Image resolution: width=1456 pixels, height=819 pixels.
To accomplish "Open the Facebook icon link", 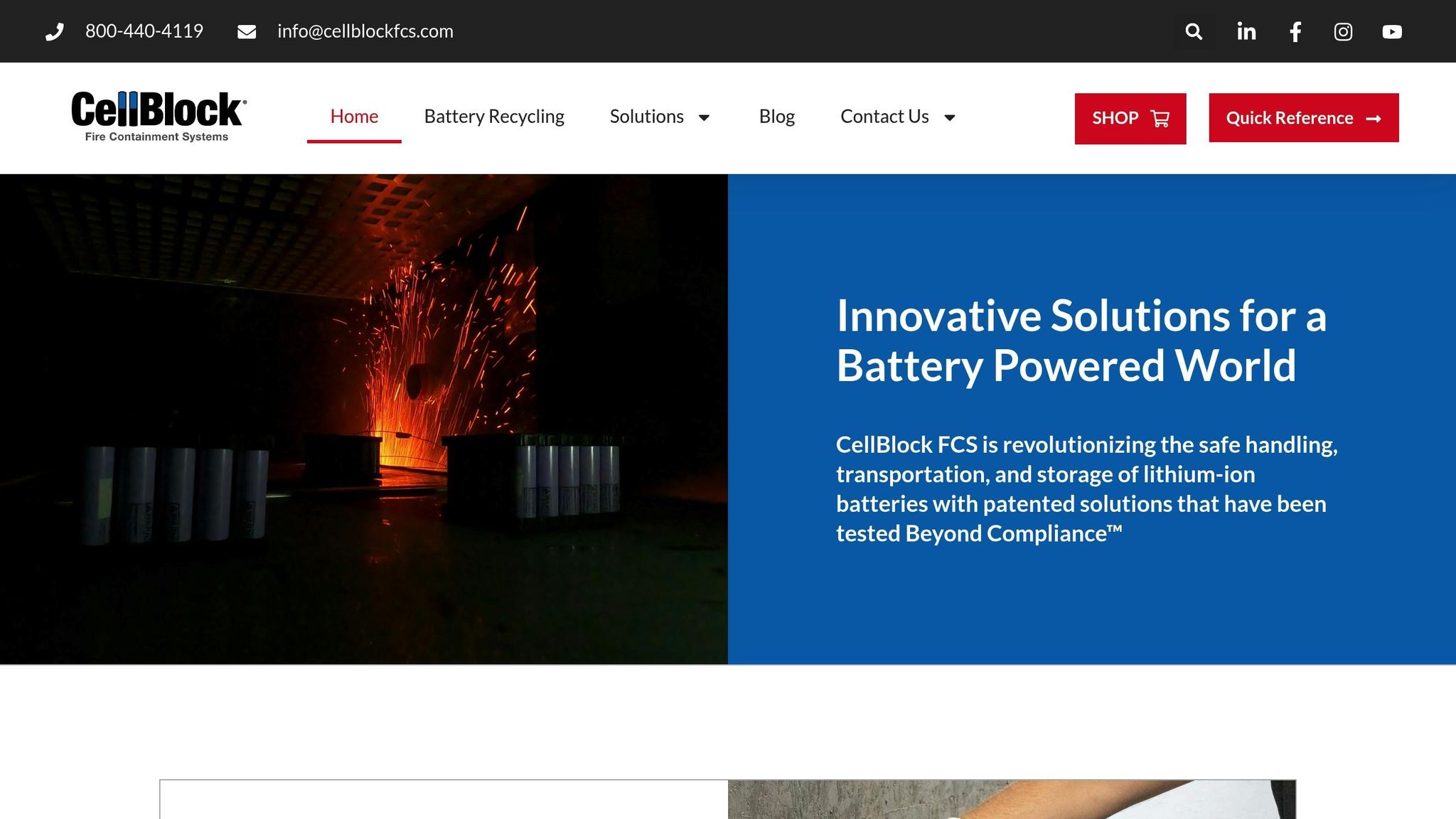I will pyautogui.click(x=1295, y=31).
